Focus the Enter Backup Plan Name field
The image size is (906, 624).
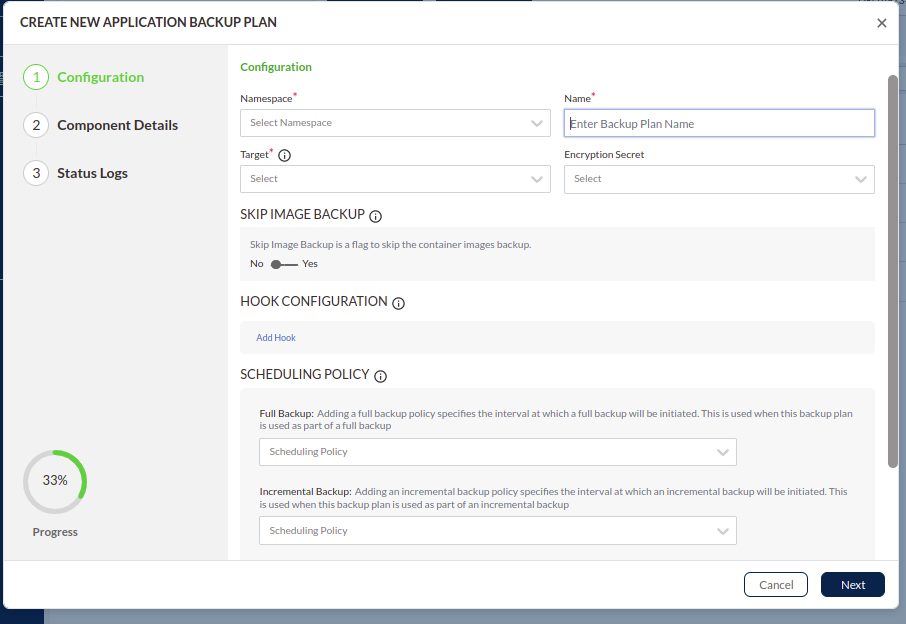coord(719,123)
